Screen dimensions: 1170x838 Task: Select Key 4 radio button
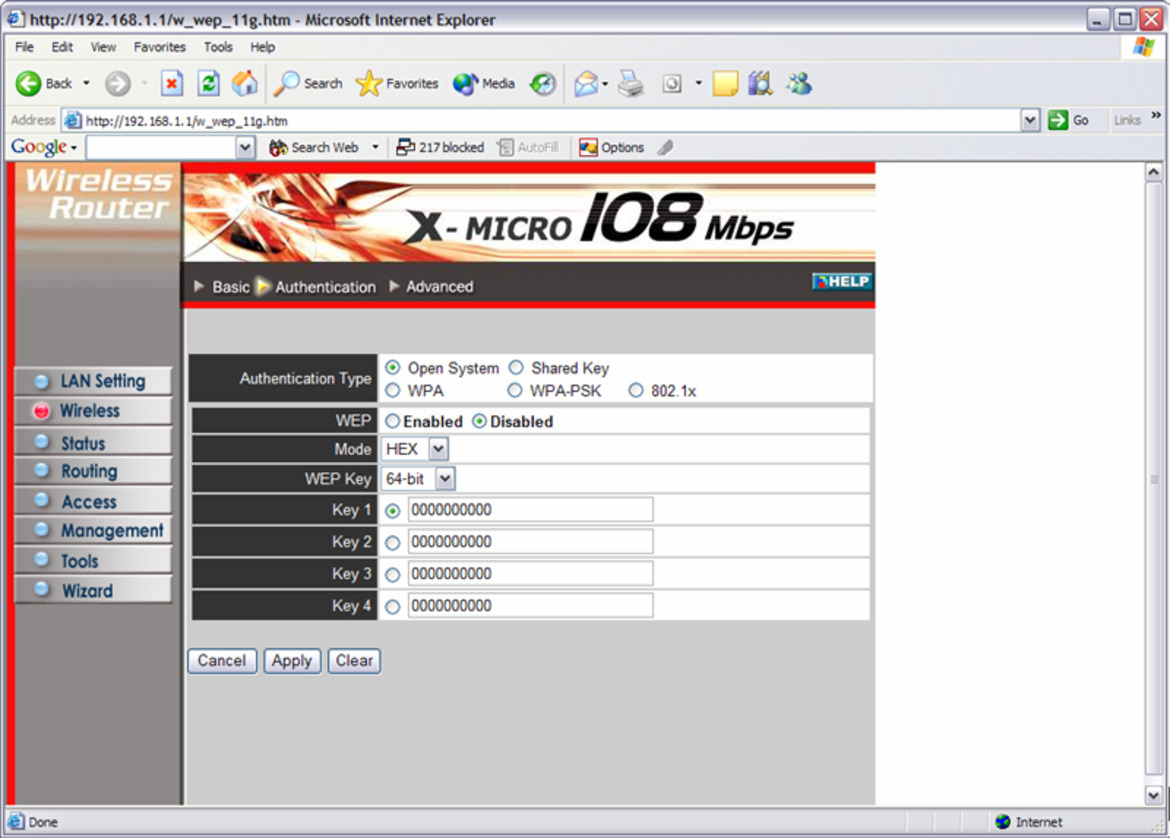pyautogui.click(x=392, y=607)
